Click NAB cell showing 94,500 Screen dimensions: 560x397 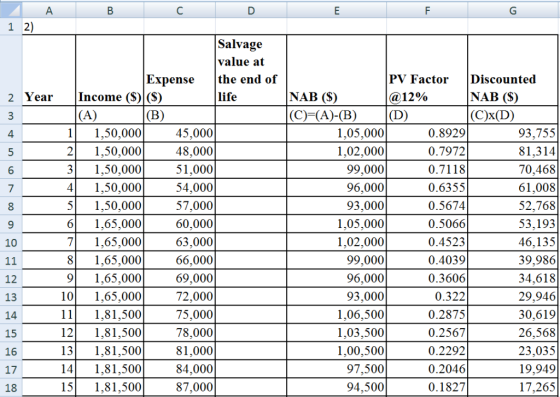click(336, 387)
